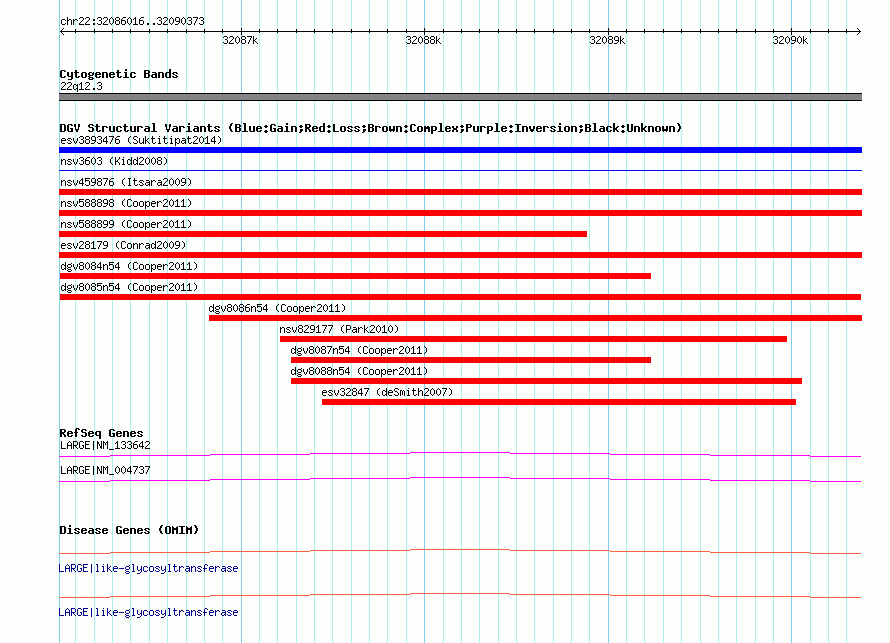
Task: Click the chr22:32086016..32090373 coordinate label
Action: (x=132, y=21)
